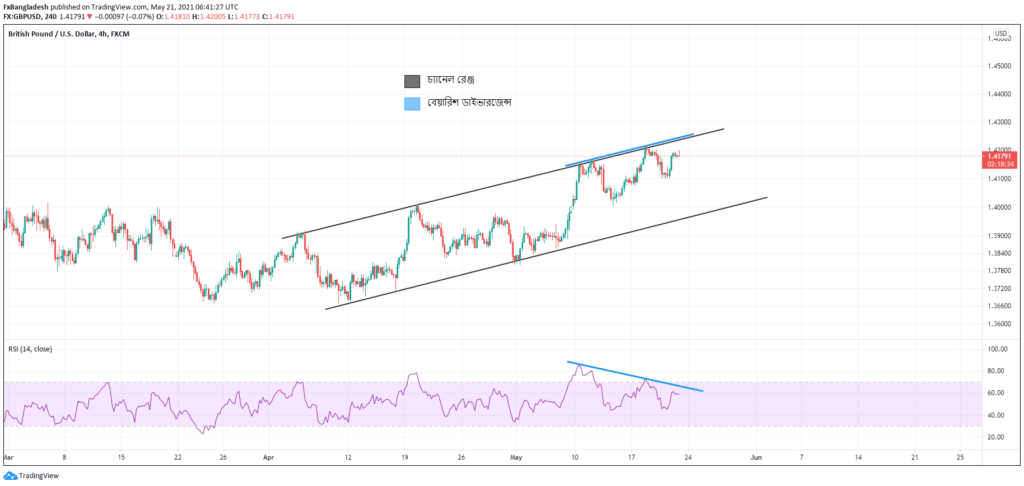Image resolution: width=1024 pixels, height=486 pixels.
Task: Click the 1.44000 price axis label
Action: tap(1000, 94)
